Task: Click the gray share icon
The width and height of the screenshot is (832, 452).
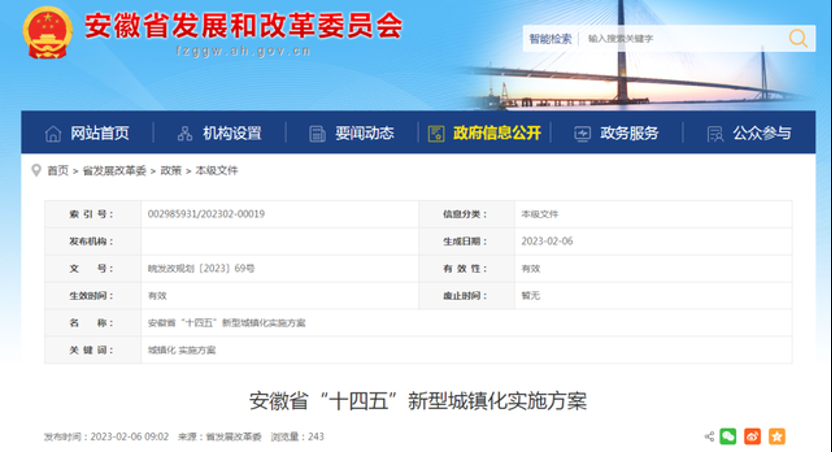Action: coord(708,436)
